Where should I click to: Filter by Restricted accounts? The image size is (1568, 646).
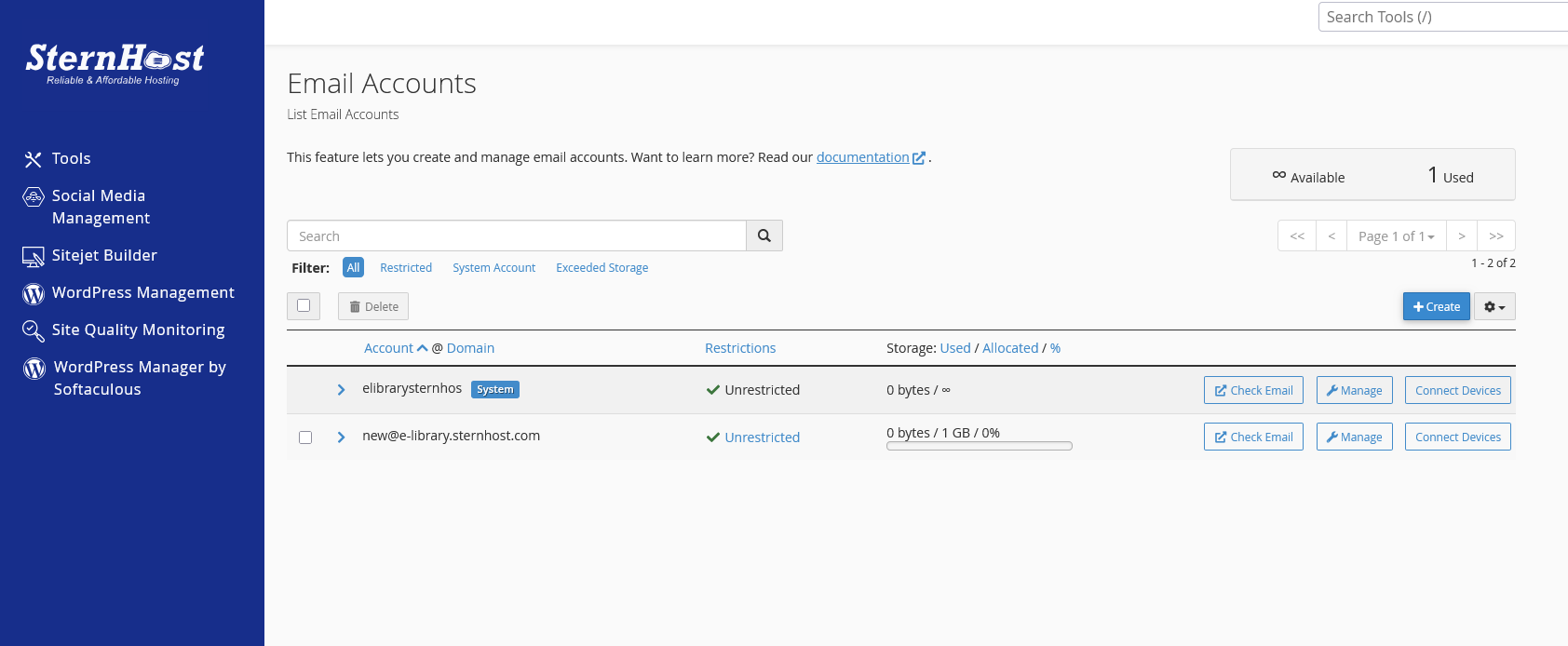pos(406,268)
